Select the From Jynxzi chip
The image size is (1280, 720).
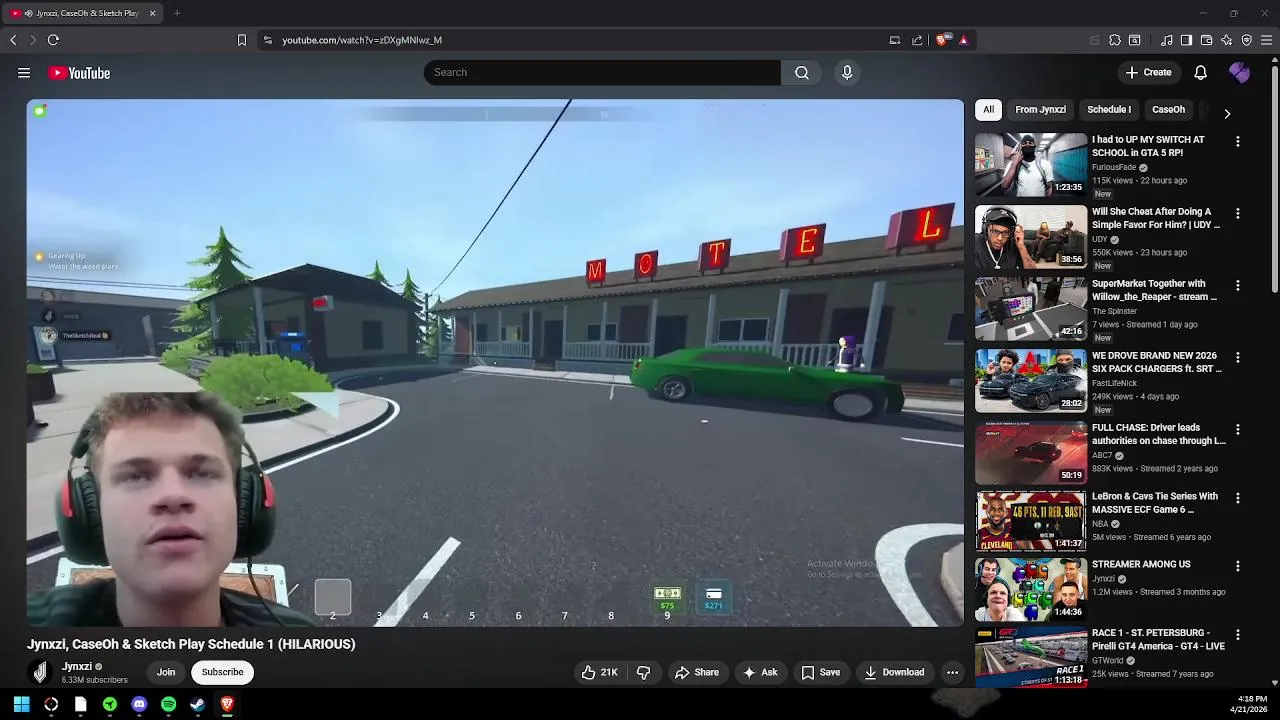pyautogui.click(x=1040, y=110)
